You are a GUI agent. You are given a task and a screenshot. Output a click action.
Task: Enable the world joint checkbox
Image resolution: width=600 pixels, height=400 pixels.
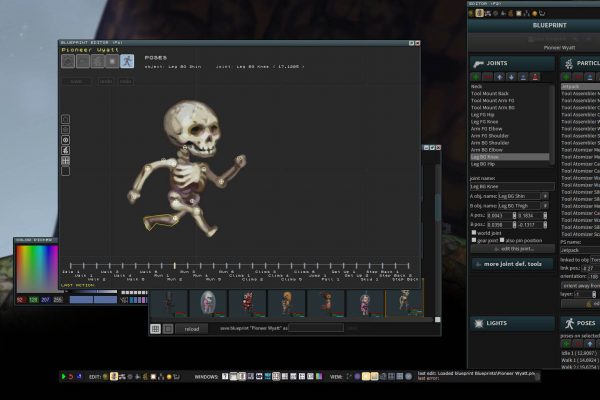click(x=474, y=233)
